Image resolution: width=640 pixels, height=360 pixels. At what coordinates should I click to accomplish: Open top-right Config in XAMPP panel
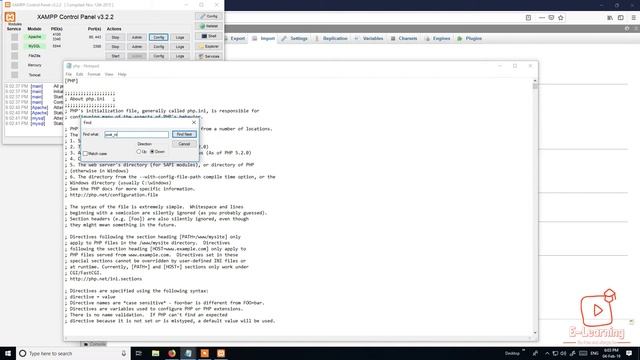pyautogui.click(x=209, y=16)
